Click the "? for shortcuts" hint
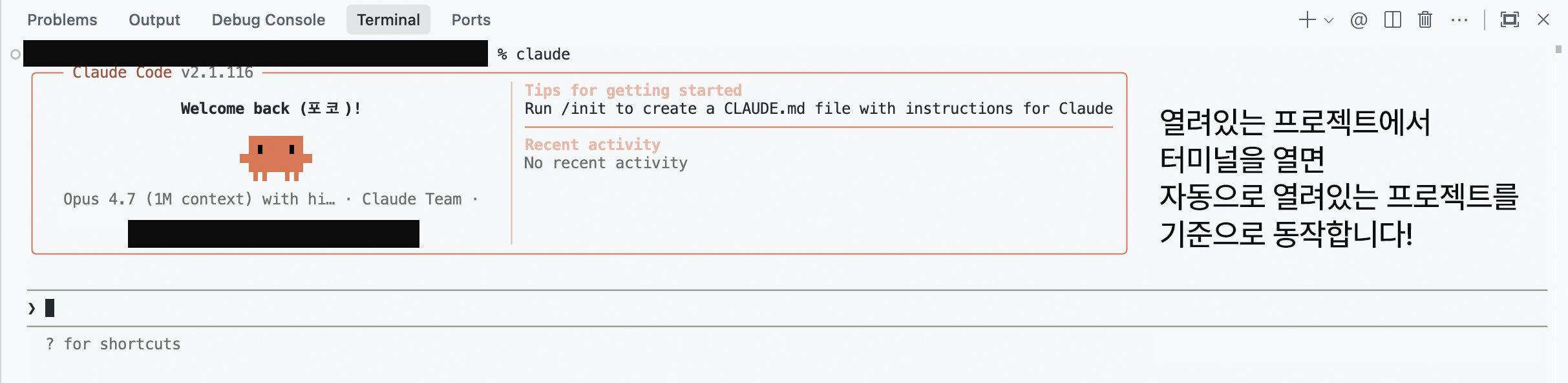Viewport: 1568px width, 383px height. (x=113, y=344)
